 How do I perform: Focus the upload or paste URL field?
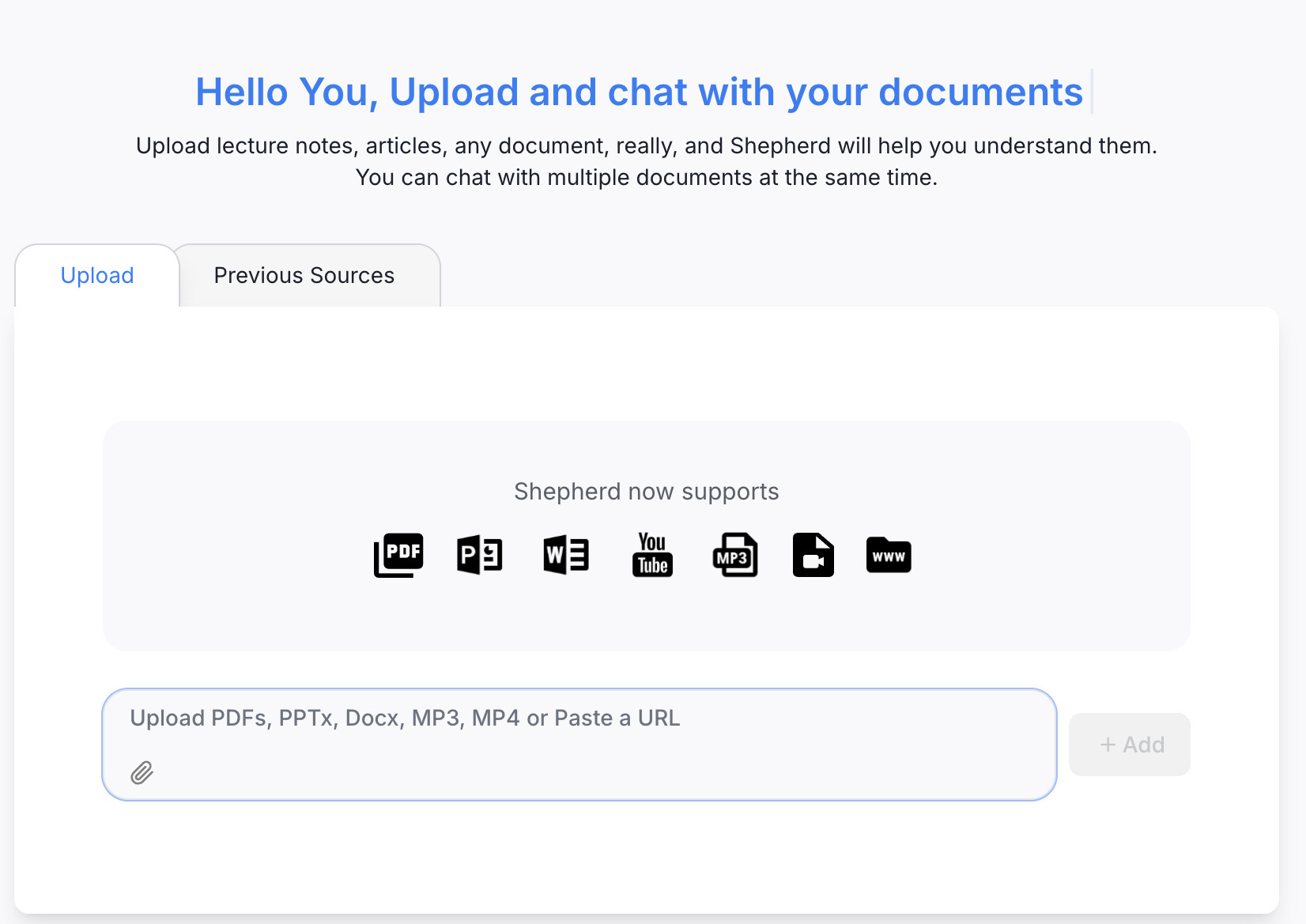(579, 745)
